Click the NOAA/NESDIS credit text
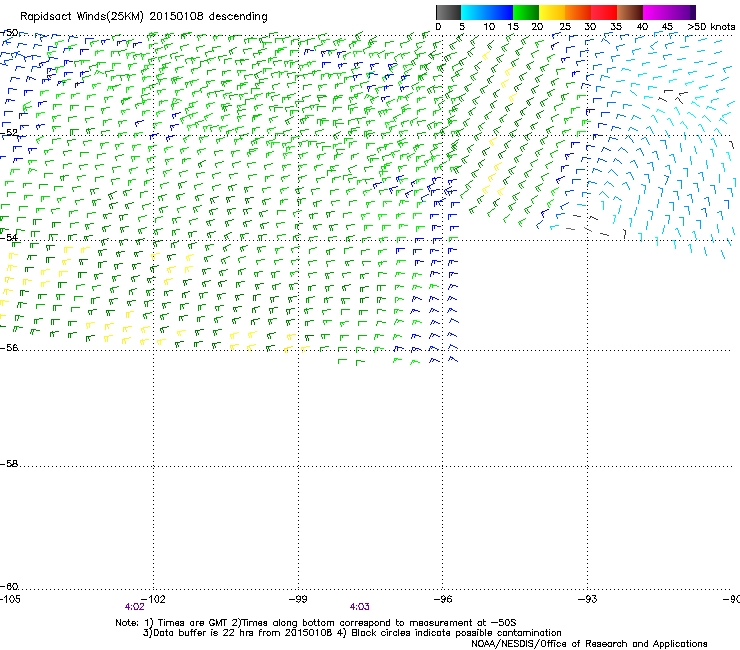The image size is (740, 650). click(x=589, y=644)
